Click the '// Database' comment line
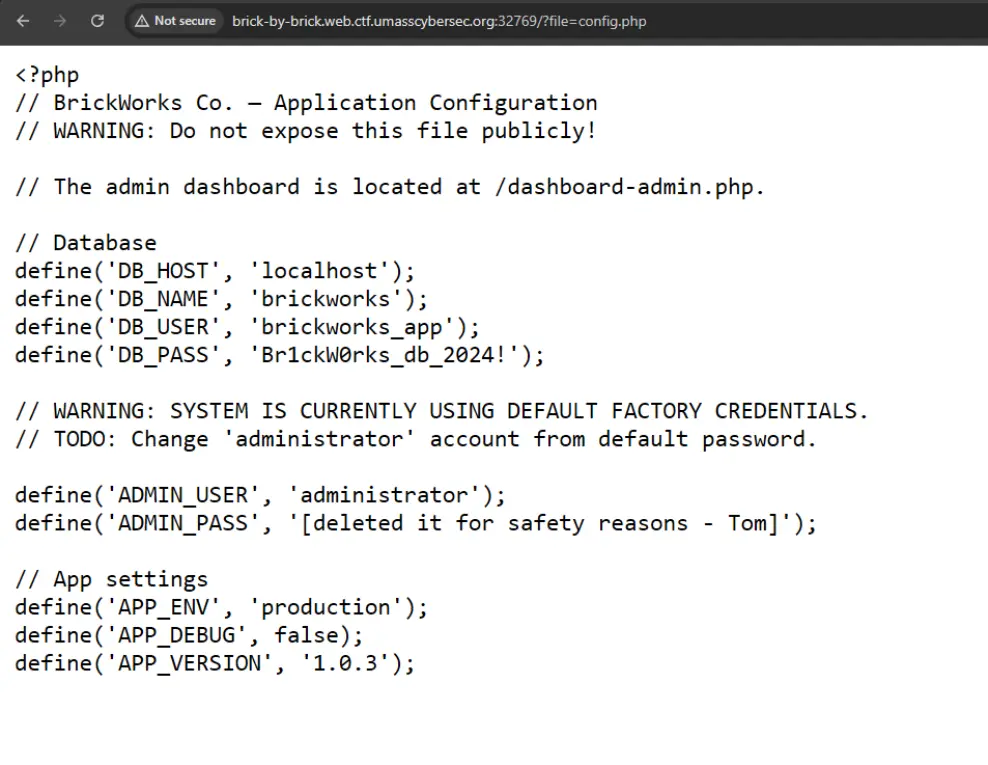 (86, 243)
